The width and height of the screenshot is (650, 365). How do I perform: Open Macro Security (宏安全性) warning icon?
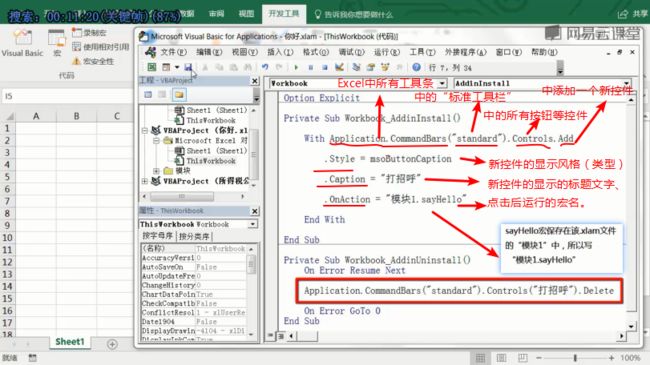76,61
